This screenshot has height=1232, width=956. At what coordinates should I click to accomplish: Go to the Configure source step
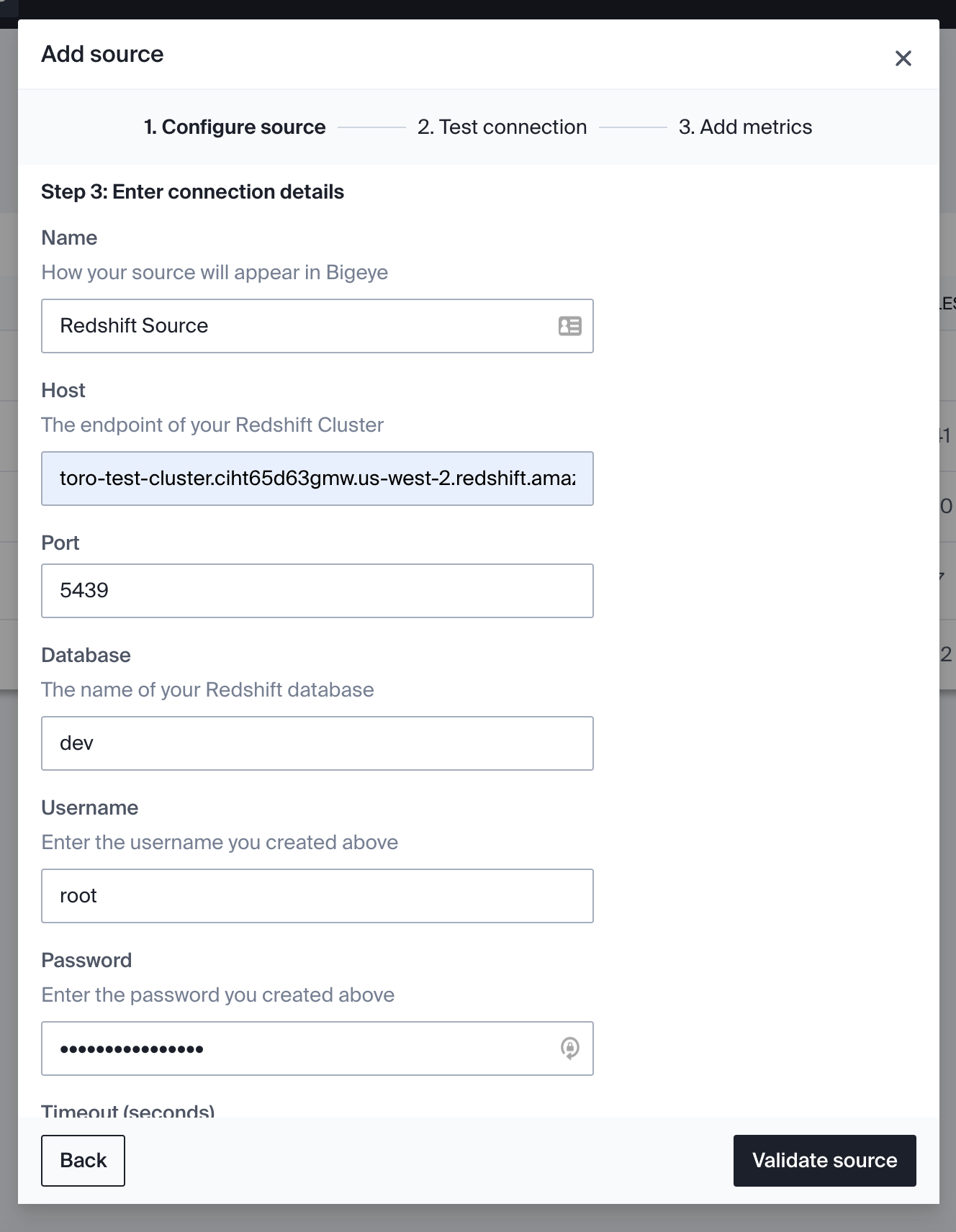[235, 127]
